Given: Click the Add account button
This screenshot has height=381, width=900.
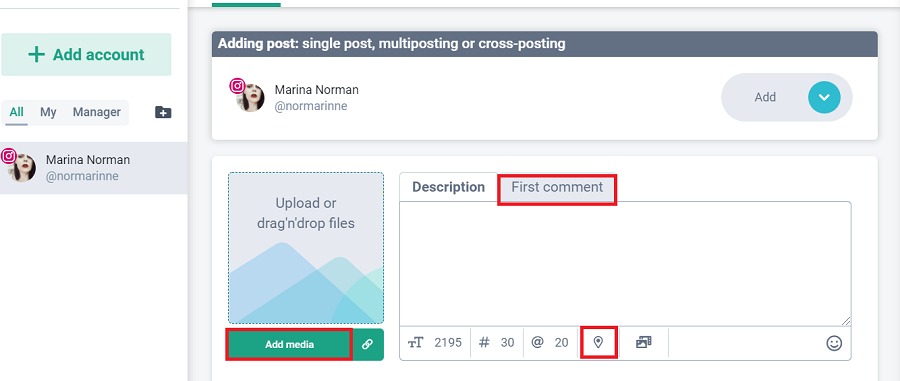Looking at the screenshot, I should [86, 55].
